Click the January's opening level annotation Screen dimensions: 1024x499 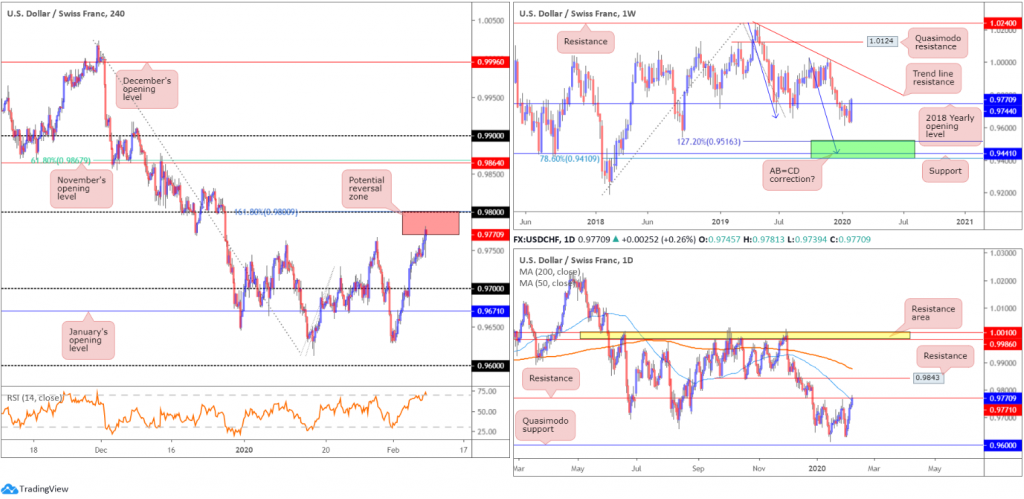point(89,337)
